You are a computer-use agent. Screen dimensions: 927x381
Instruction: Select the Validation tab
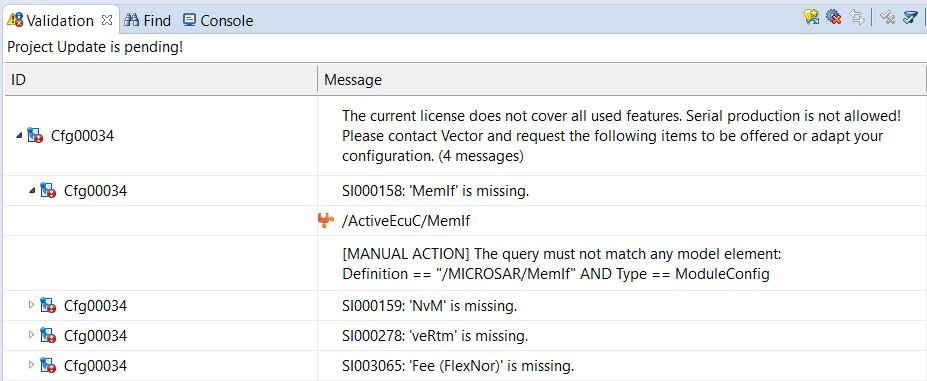point(51,21)
